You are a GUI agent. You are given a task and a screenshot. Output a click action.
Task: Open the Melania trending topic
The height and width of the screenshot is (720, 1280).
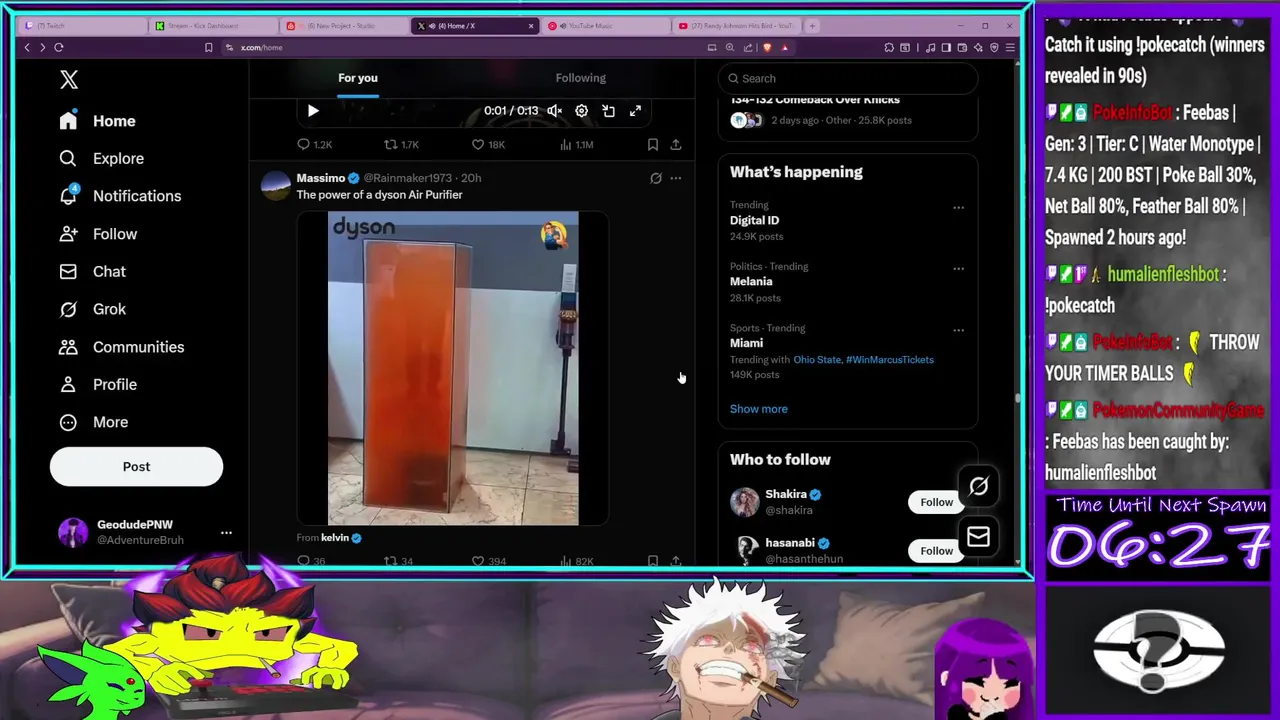pyautogui.click(x=751, y=281)
